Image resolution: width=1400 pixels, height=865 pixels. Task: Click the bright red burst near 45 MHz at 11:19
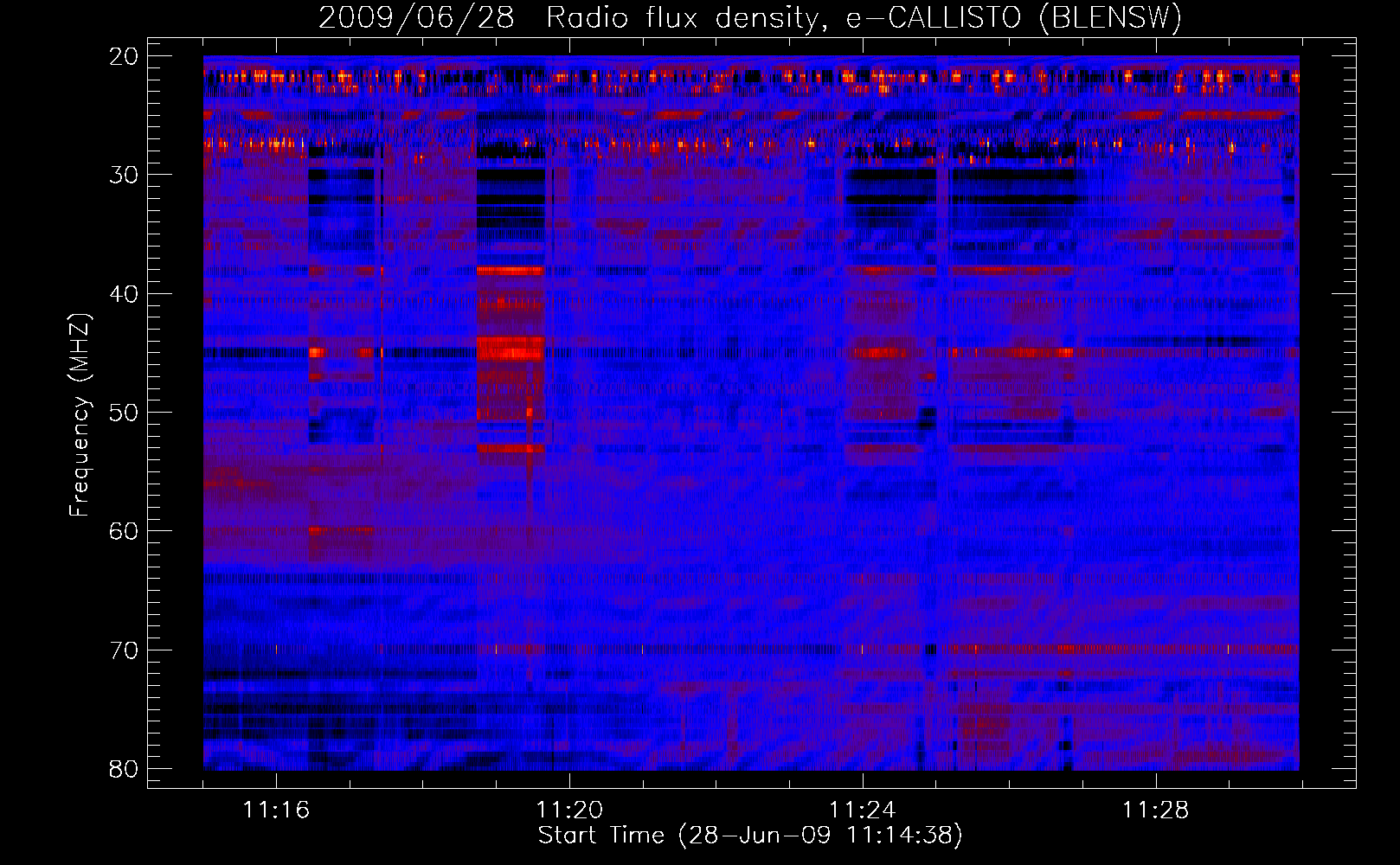(511, 349)
